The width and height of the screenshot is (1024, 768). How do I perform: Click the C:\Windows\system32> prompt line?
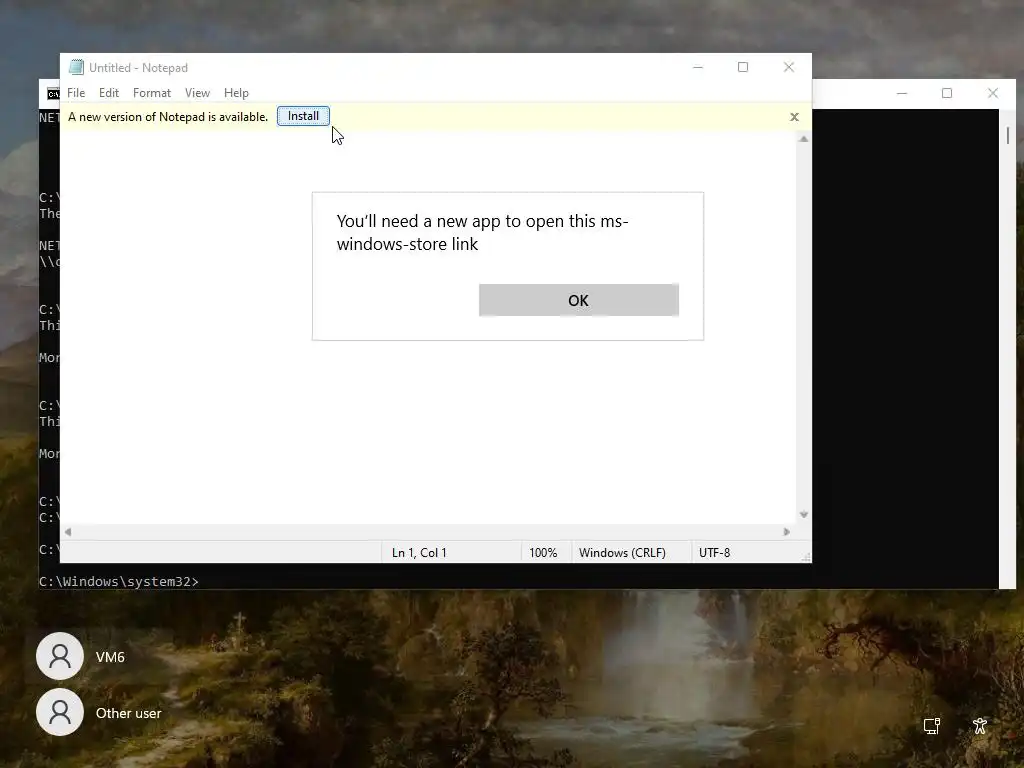click(x=118, y=581)
